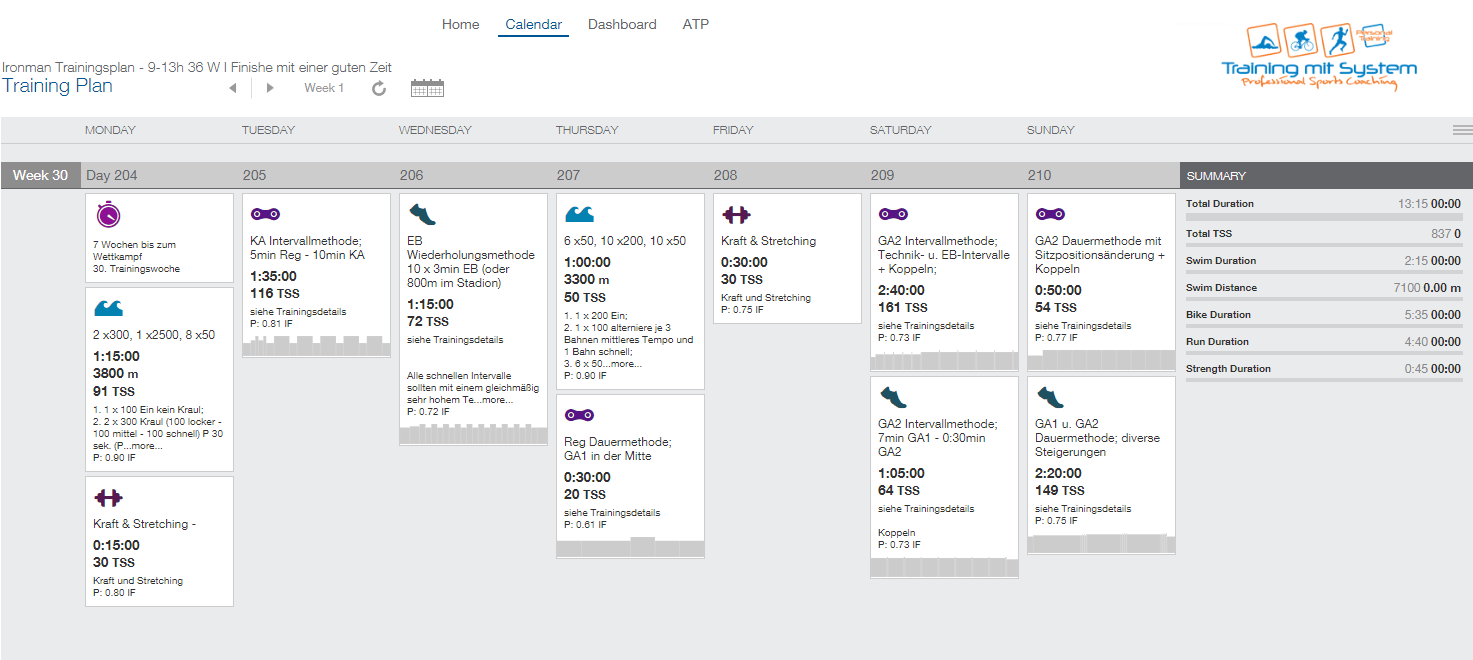Go to the Home tab

(x=460, y=25)
